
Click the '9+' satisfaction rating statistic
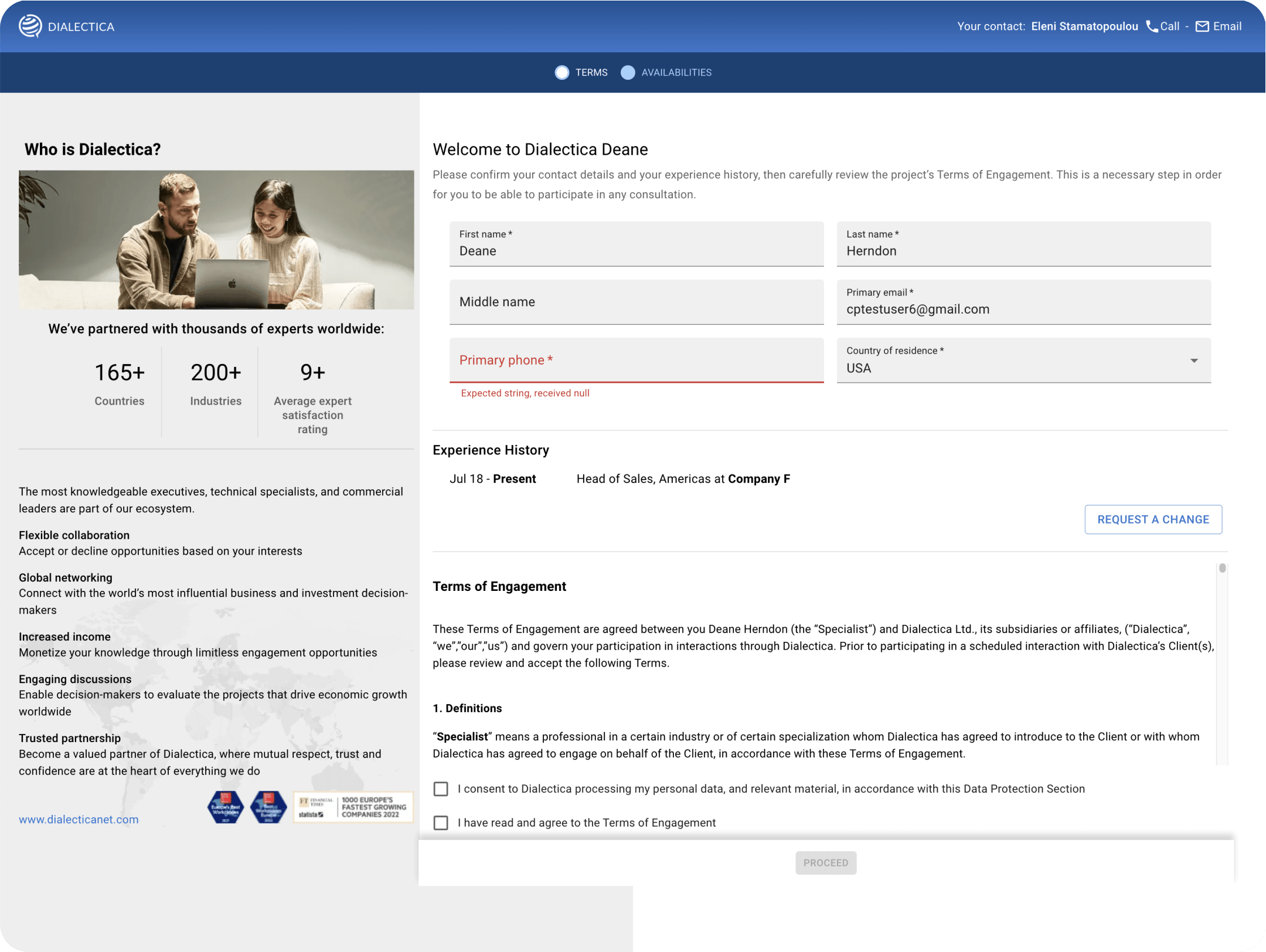(x=312, y=373)
